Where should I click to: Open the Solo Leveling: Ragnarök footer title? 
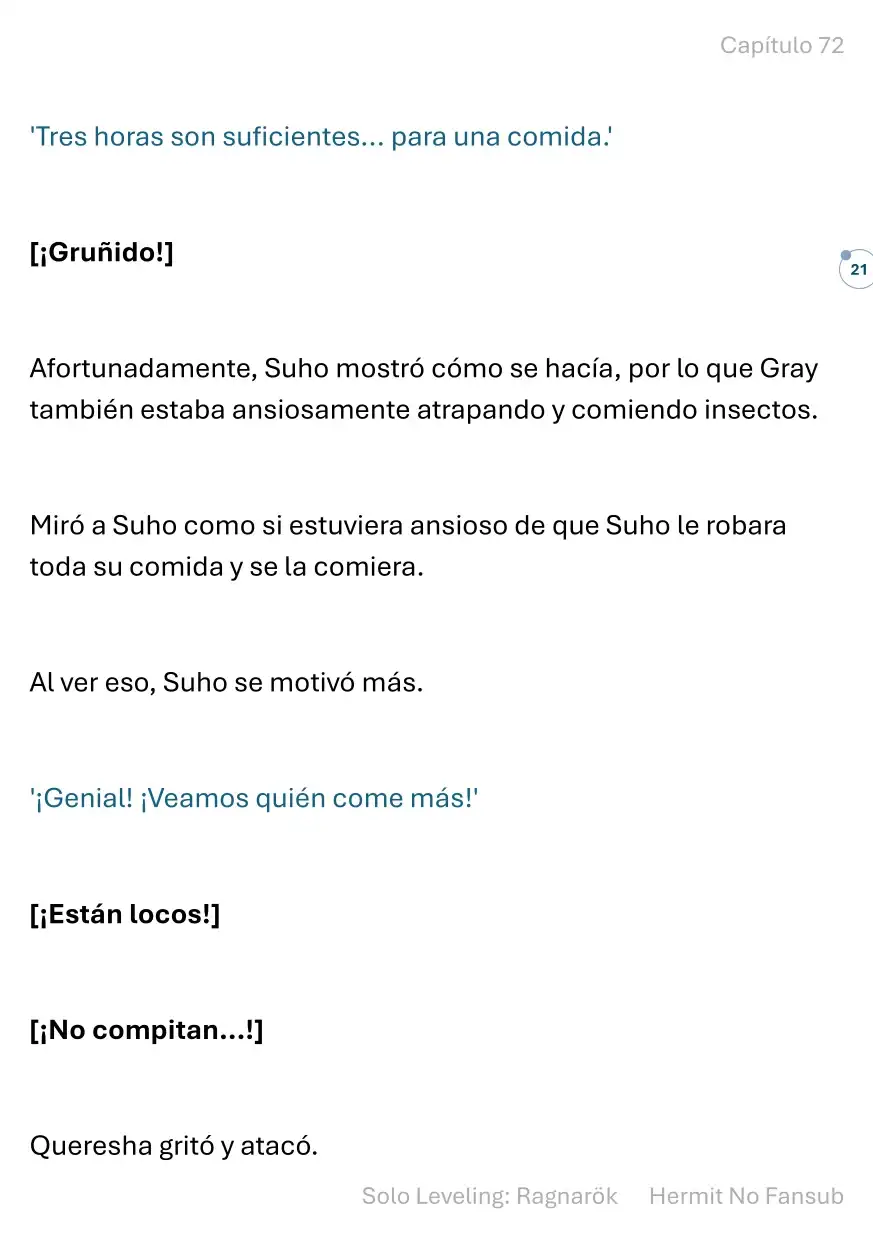[x=490, y=1196]
